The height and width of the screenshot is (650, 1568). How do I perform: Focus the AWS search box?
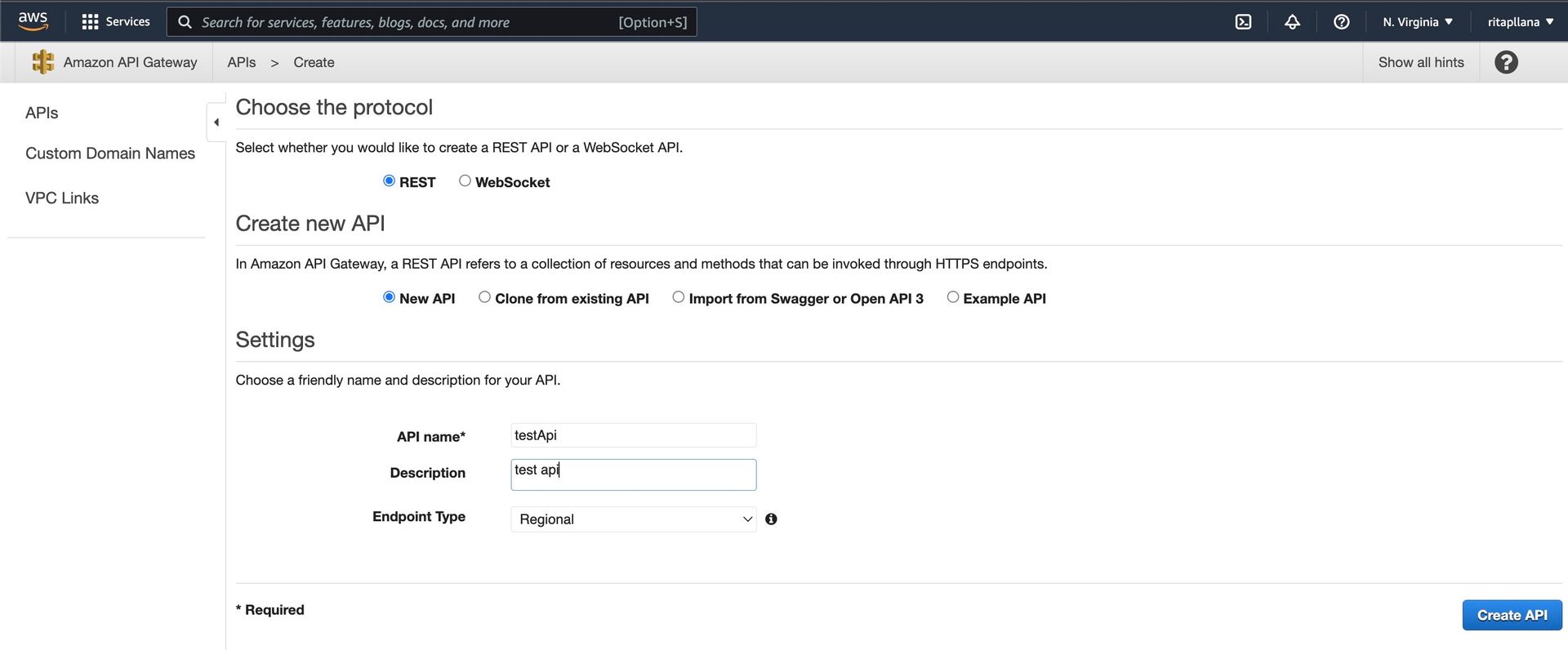[x=432, y=22]
